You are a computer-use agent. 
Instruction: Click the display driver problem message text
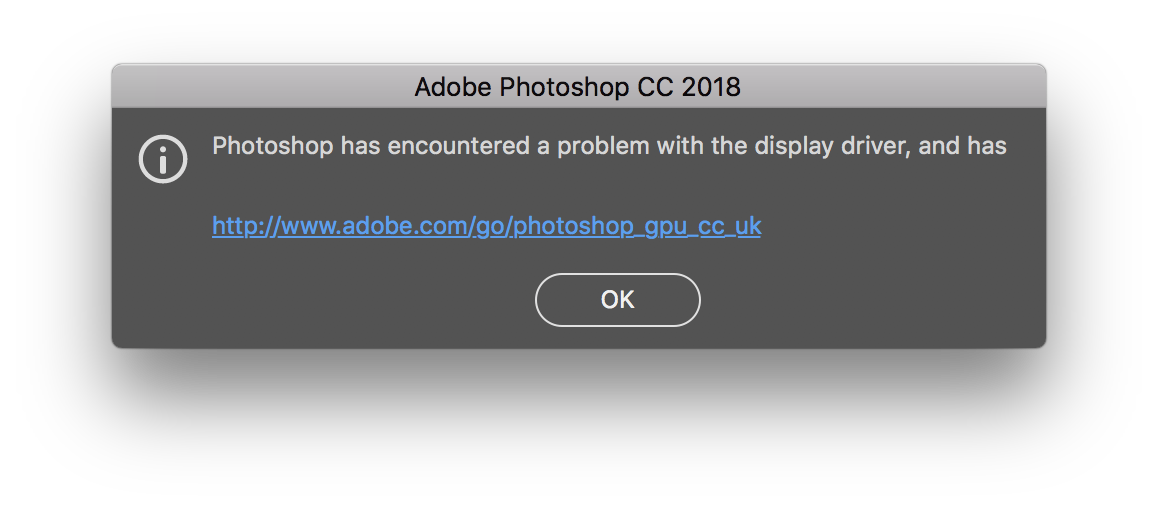pos(609,146)
